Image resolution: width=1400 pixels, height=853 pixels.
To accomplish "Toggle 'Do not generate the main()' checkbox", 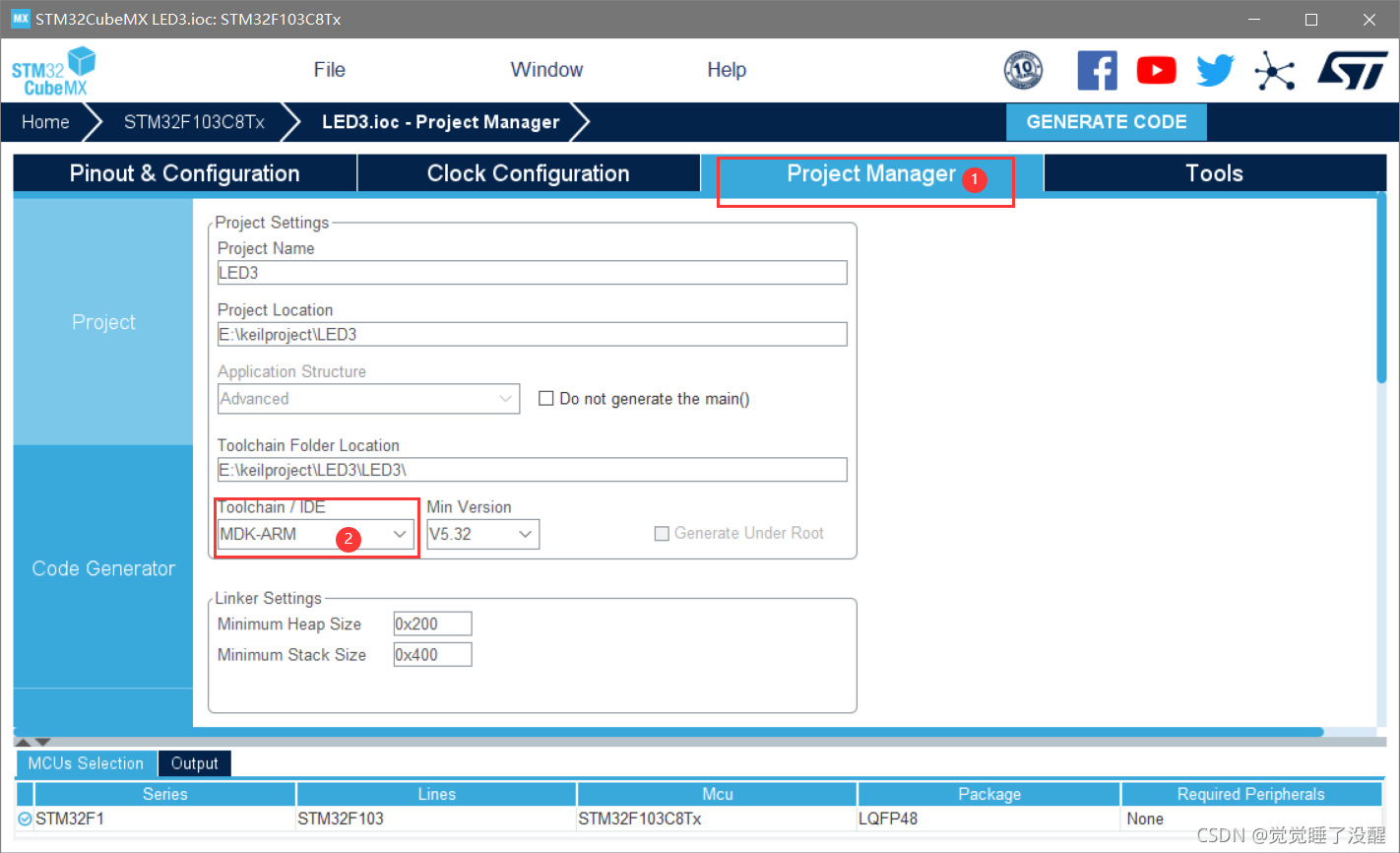I will pos(546,399).
